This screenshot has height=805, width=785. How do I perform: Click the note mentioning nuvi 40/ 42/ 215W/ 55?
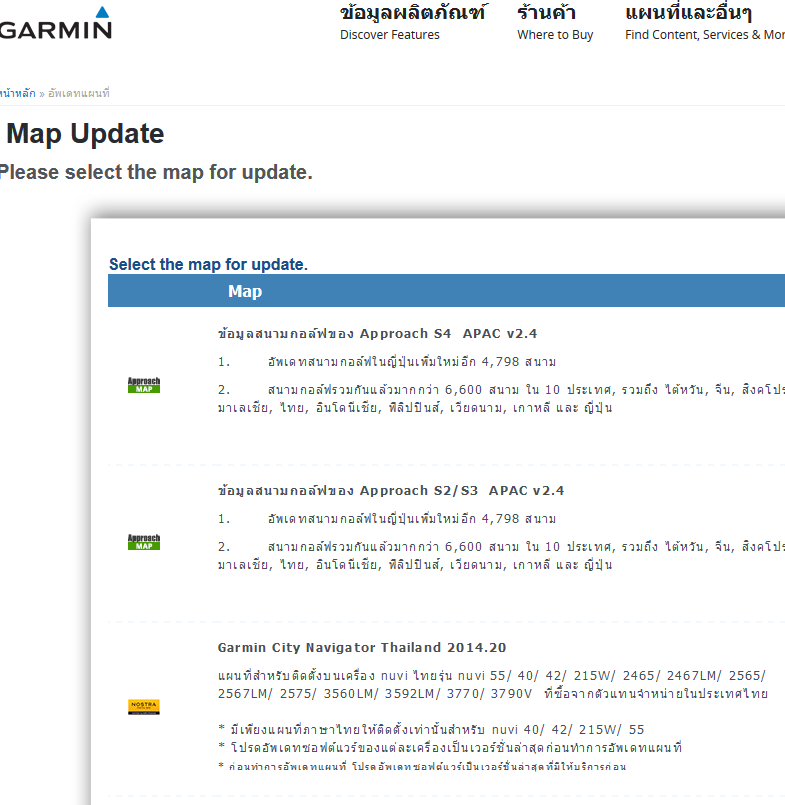[431, 730]
